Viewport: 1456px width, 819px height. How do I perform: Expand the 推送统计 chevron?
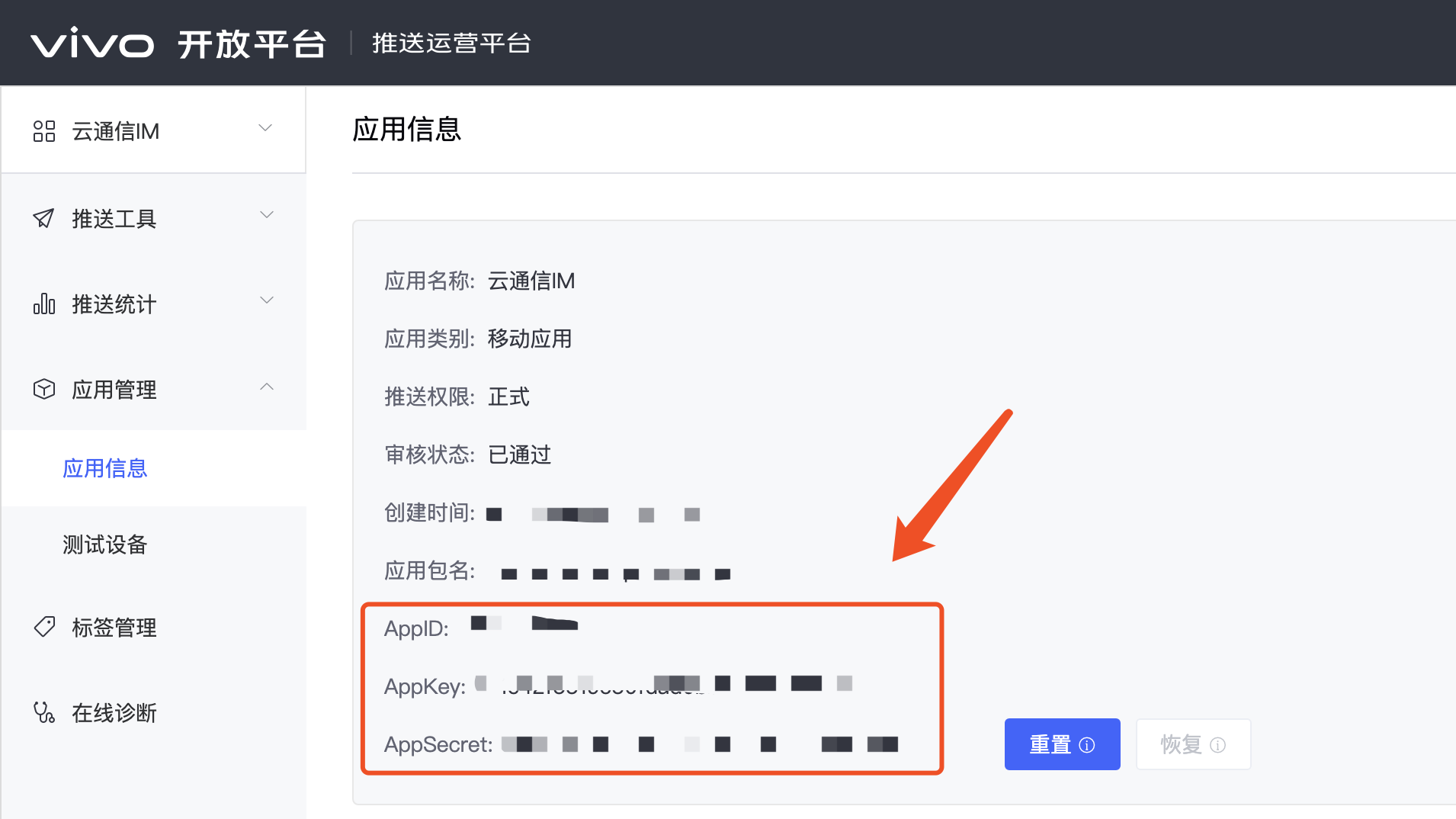coord(267,300)
